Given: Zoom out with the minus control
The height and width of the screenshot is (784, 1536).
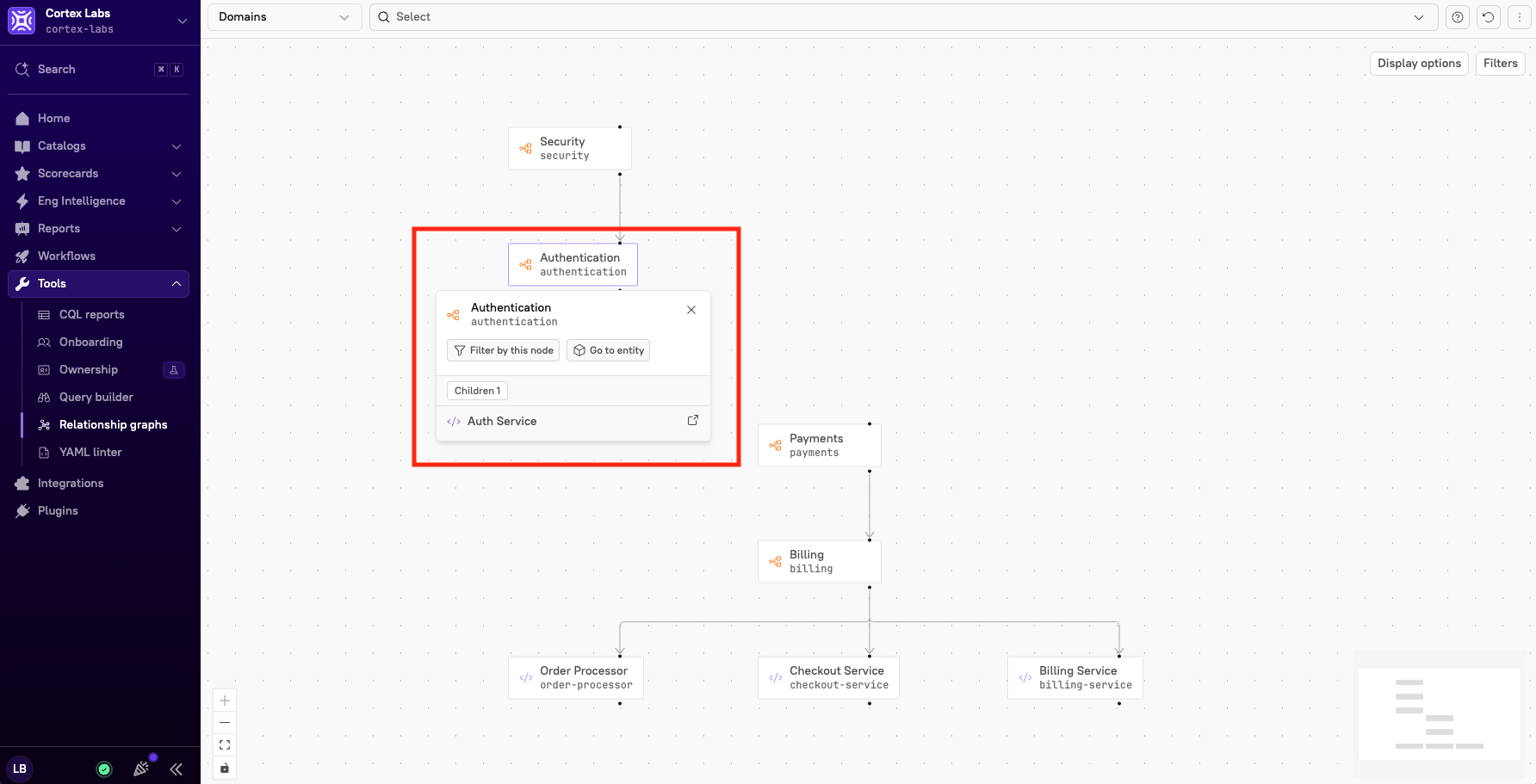Looking at the screenshot, I should point(225,723).
